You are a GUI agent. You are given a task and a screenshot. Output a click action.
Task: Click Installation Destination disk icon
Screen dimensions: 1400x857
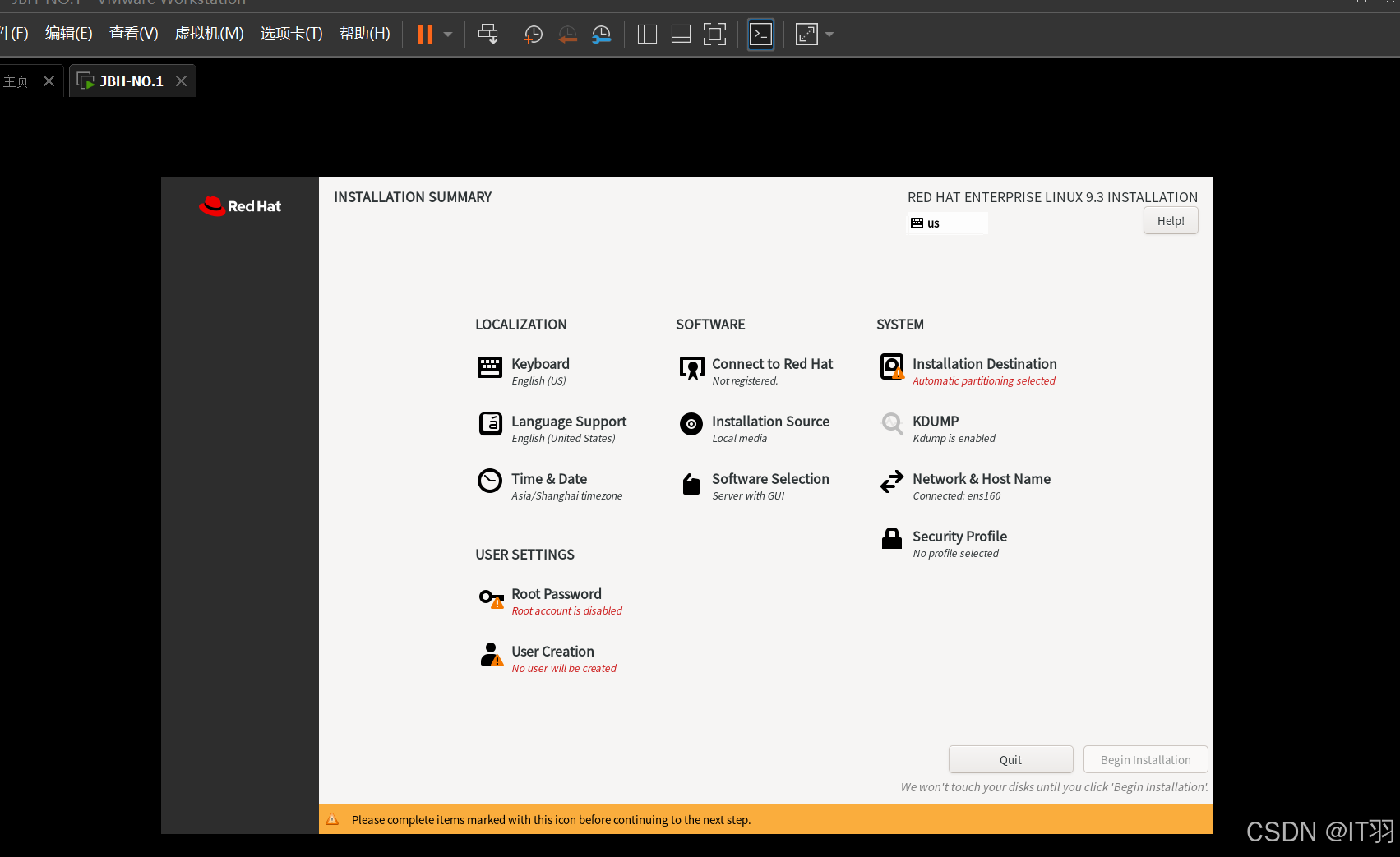pos(892,366)
